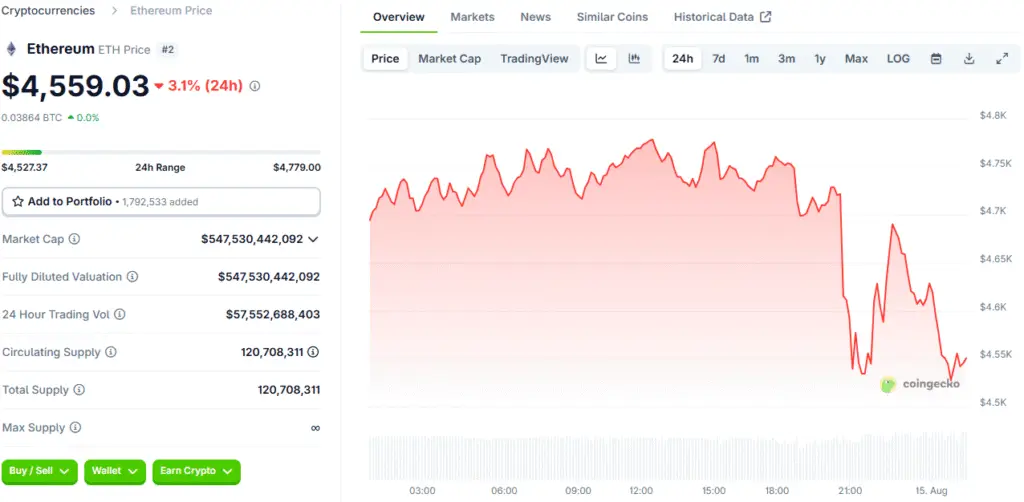Open the Historical Data tab

pos(722,17)
